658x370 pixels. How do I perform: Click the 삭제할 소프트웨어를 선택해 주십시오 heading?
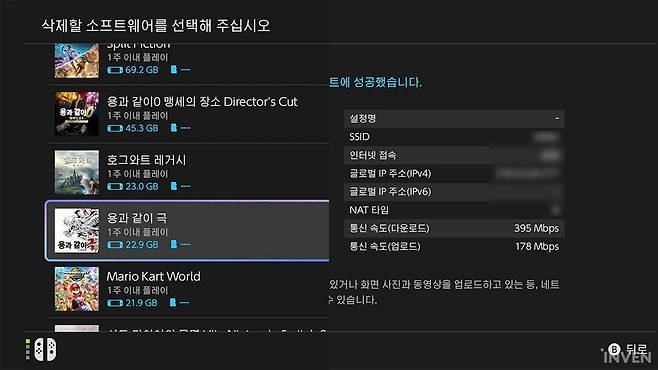[156, 26]
